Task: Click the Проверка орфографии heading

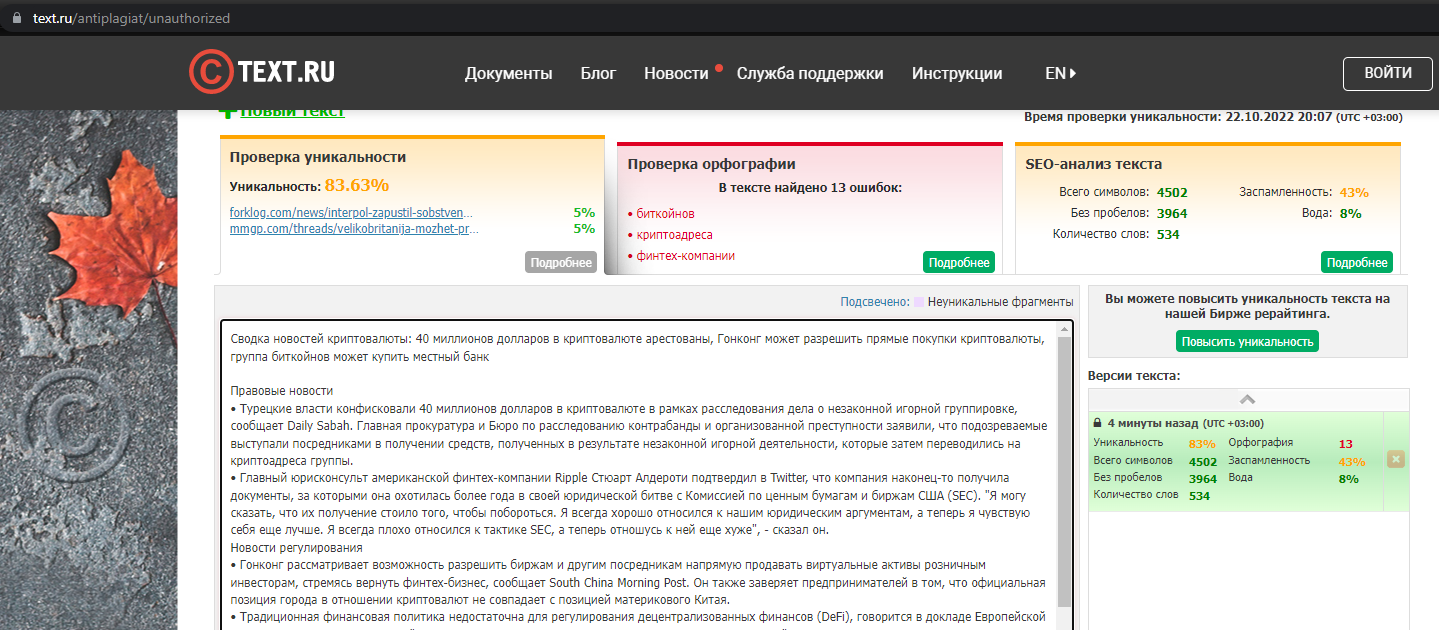Action: pos(712,164)
